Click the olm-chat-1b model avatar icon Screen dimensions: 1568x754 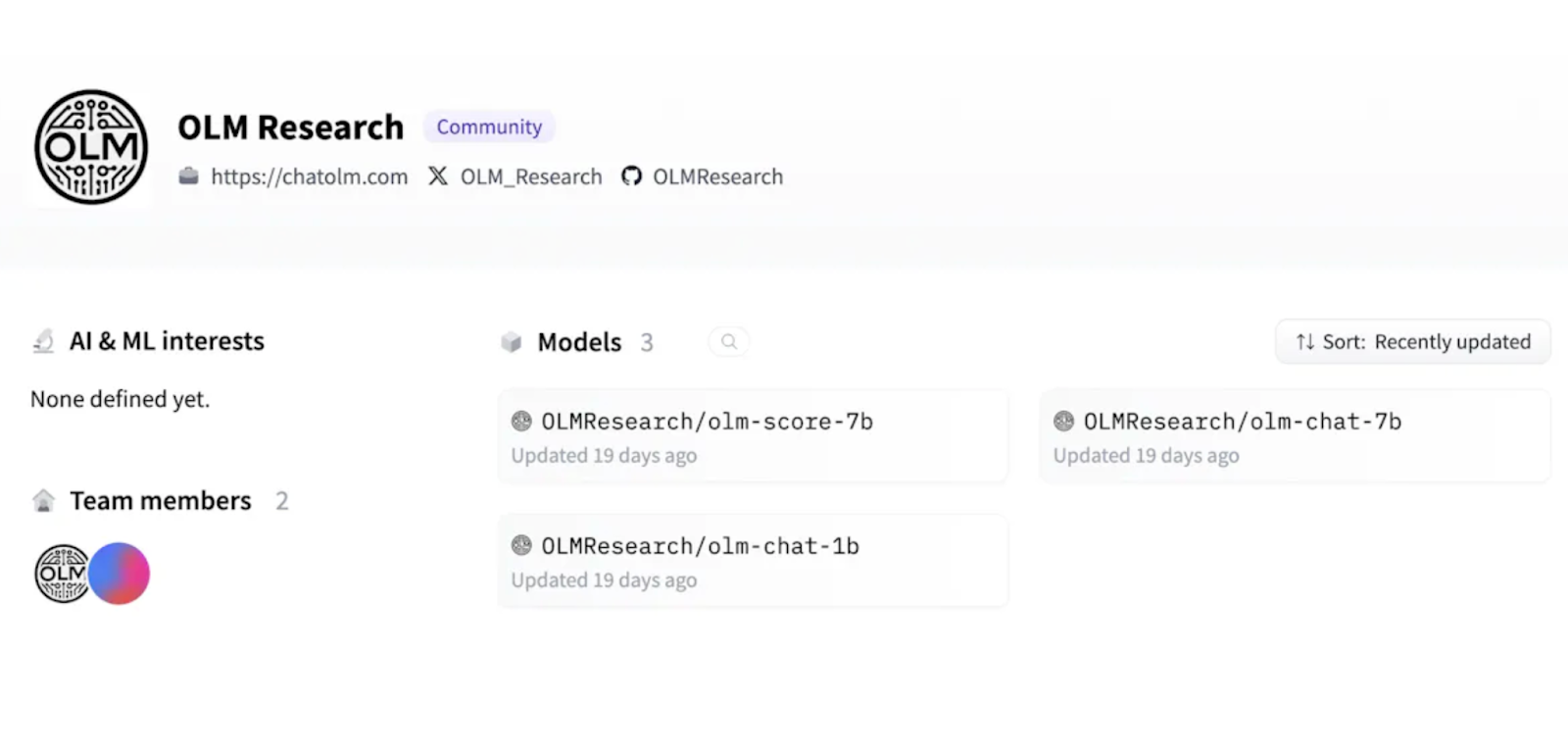point(521,546)
